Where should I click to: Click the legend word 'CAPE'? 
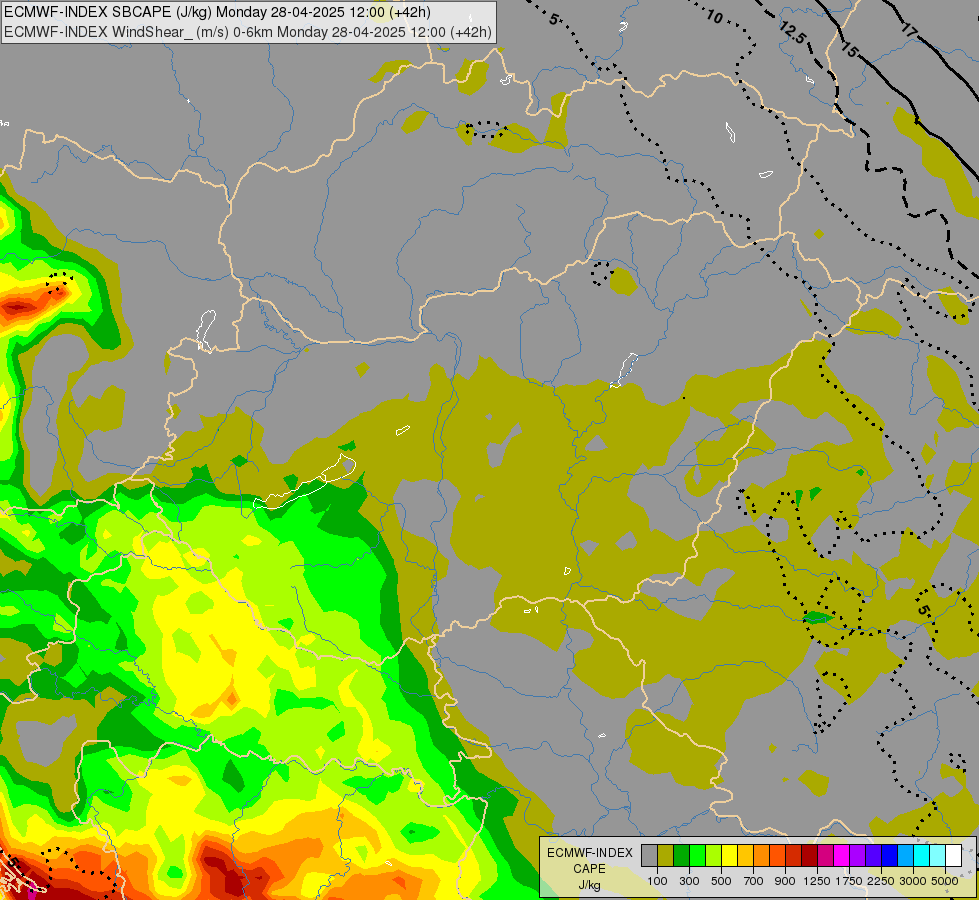589,869
